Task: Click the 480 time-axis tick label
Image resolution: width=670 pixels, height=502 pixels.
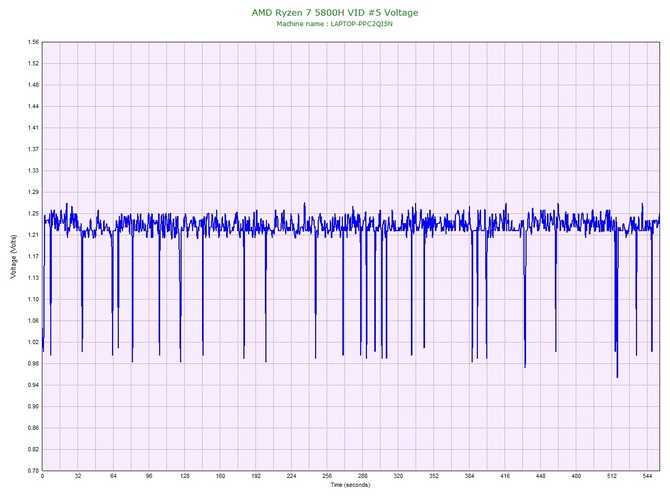Action: 576,476
